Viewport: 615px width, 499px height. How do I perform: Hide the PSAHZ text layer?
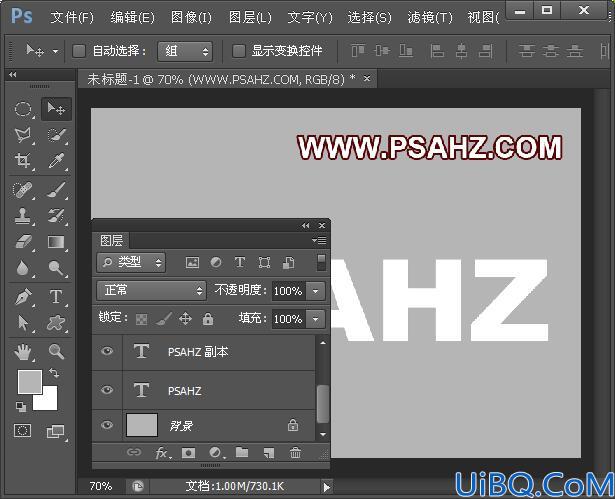(x=107, y=390)
